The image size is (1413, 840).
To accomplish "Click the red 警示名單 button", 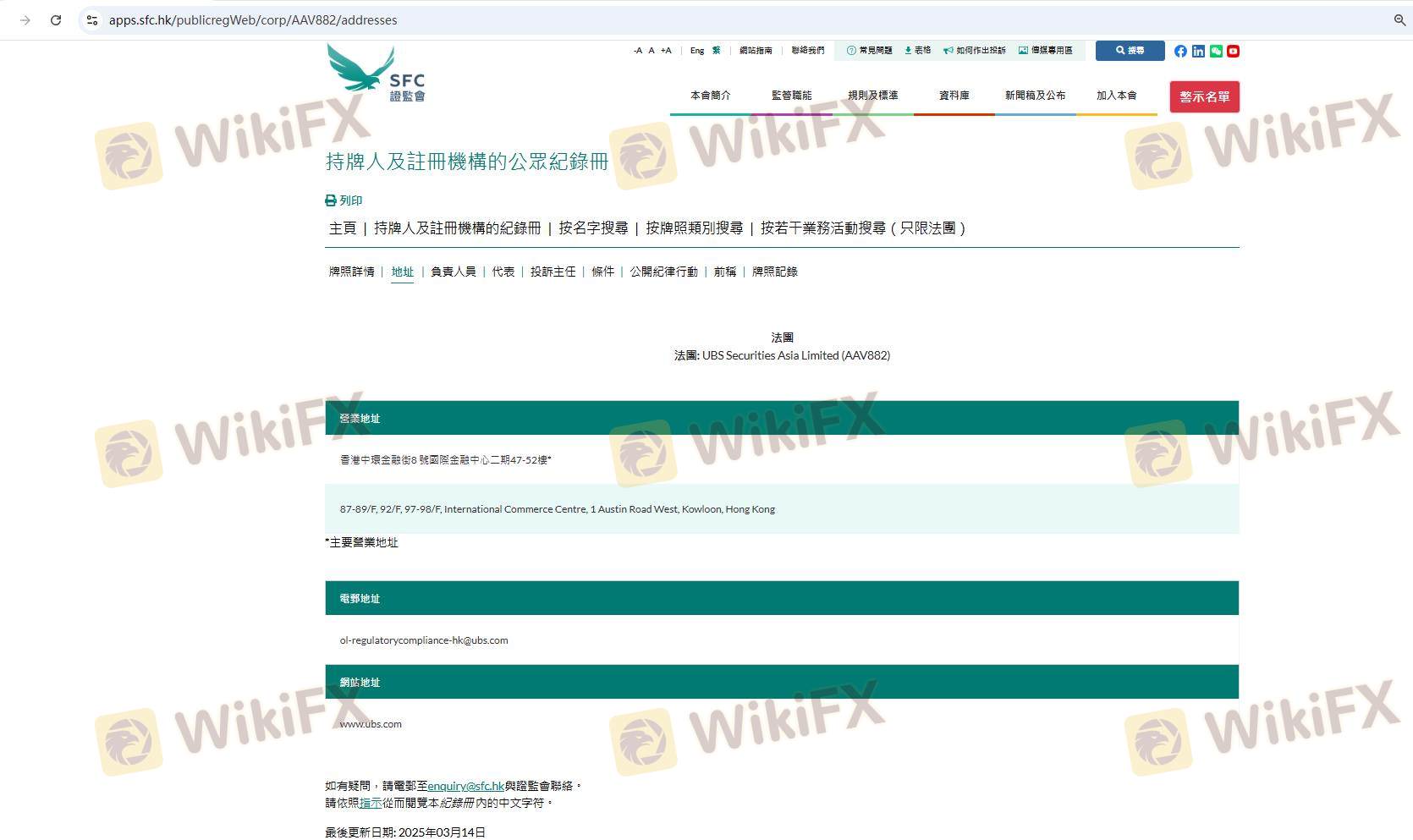I will point(1204,96).
